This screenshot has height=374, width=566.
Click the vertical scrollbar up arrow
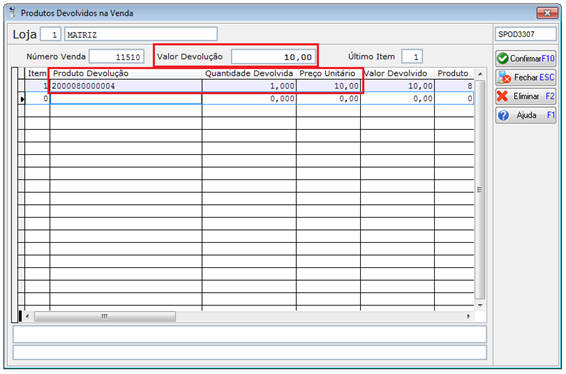[480, 74]
